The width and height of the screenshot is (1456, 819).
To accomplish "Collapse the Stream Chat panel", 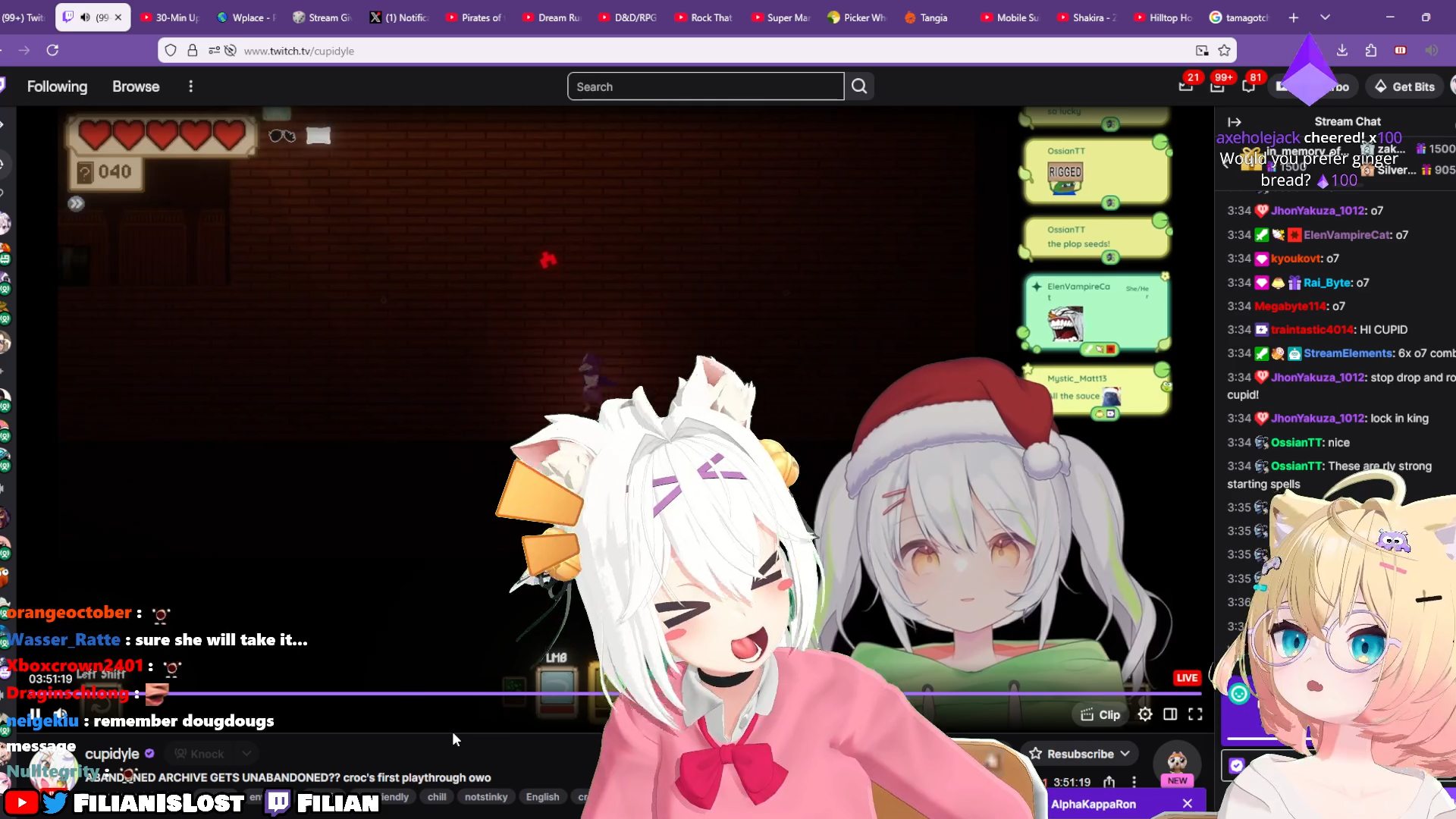I will pyautogui.click(x=1234, y=121).
